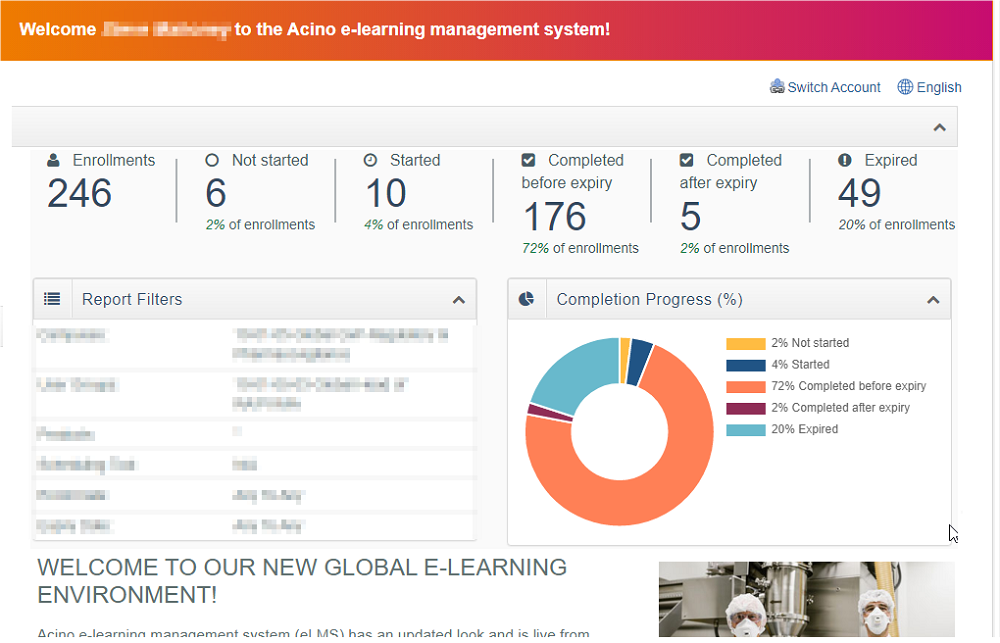Click the Started clock icon
1000x643 pixels.
pos(371,160)
